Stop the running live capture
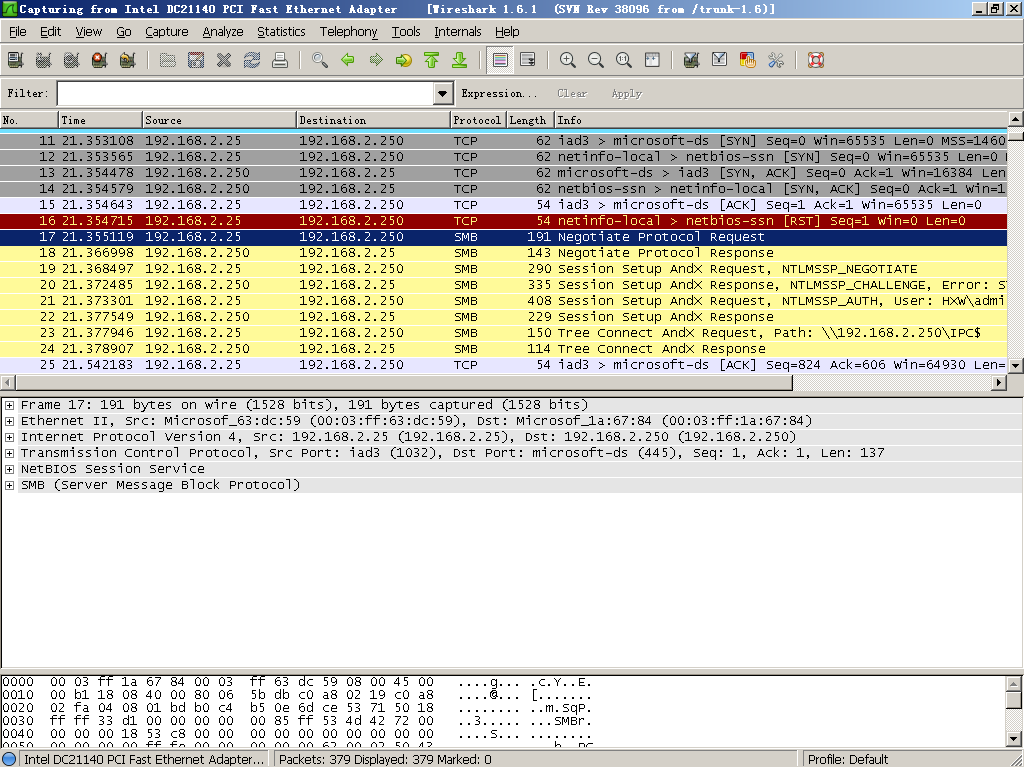 pyautogui.click(x=99, y=60)
